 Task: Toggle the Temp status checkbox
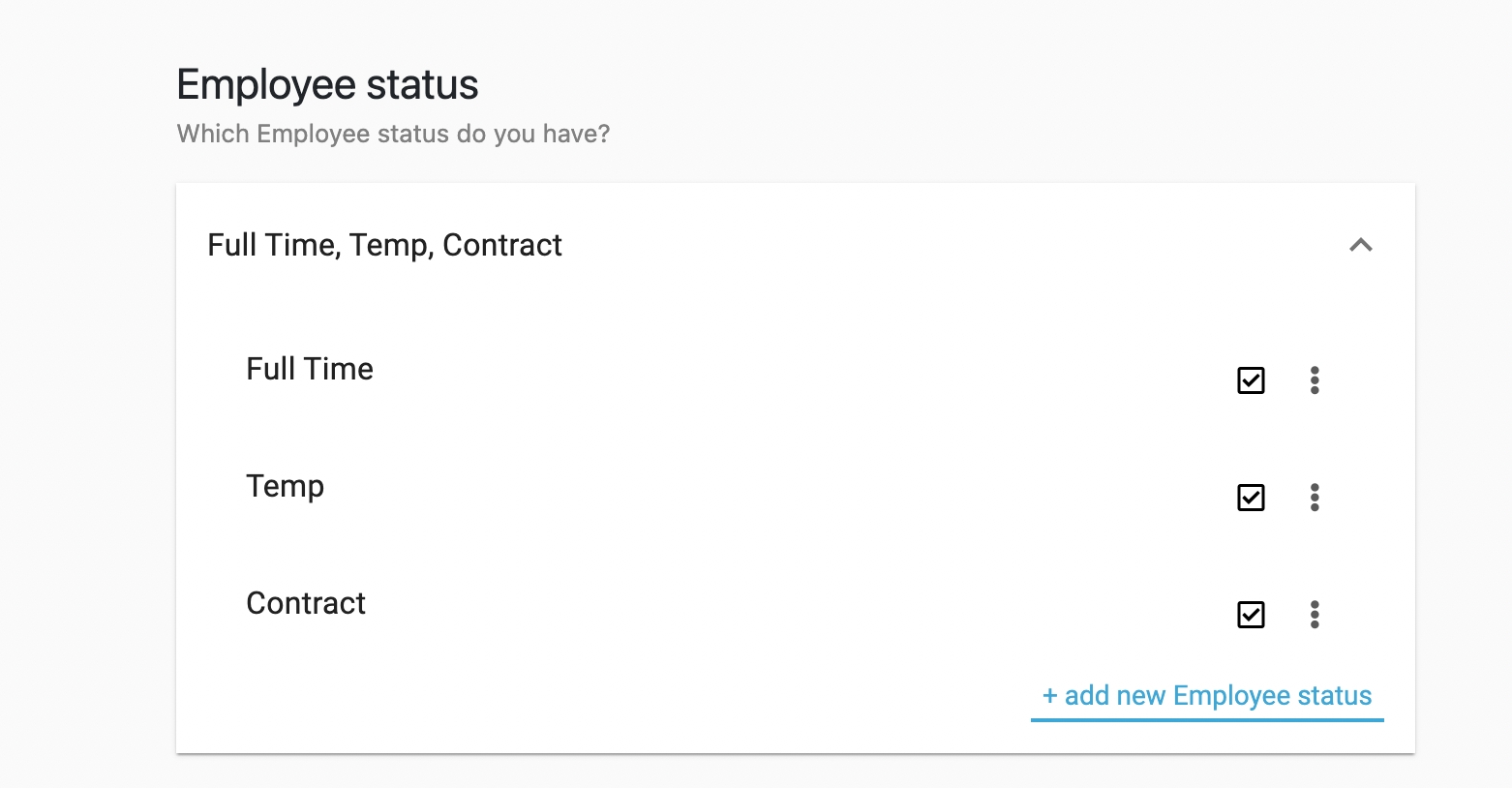click(x=1251, y=498)
